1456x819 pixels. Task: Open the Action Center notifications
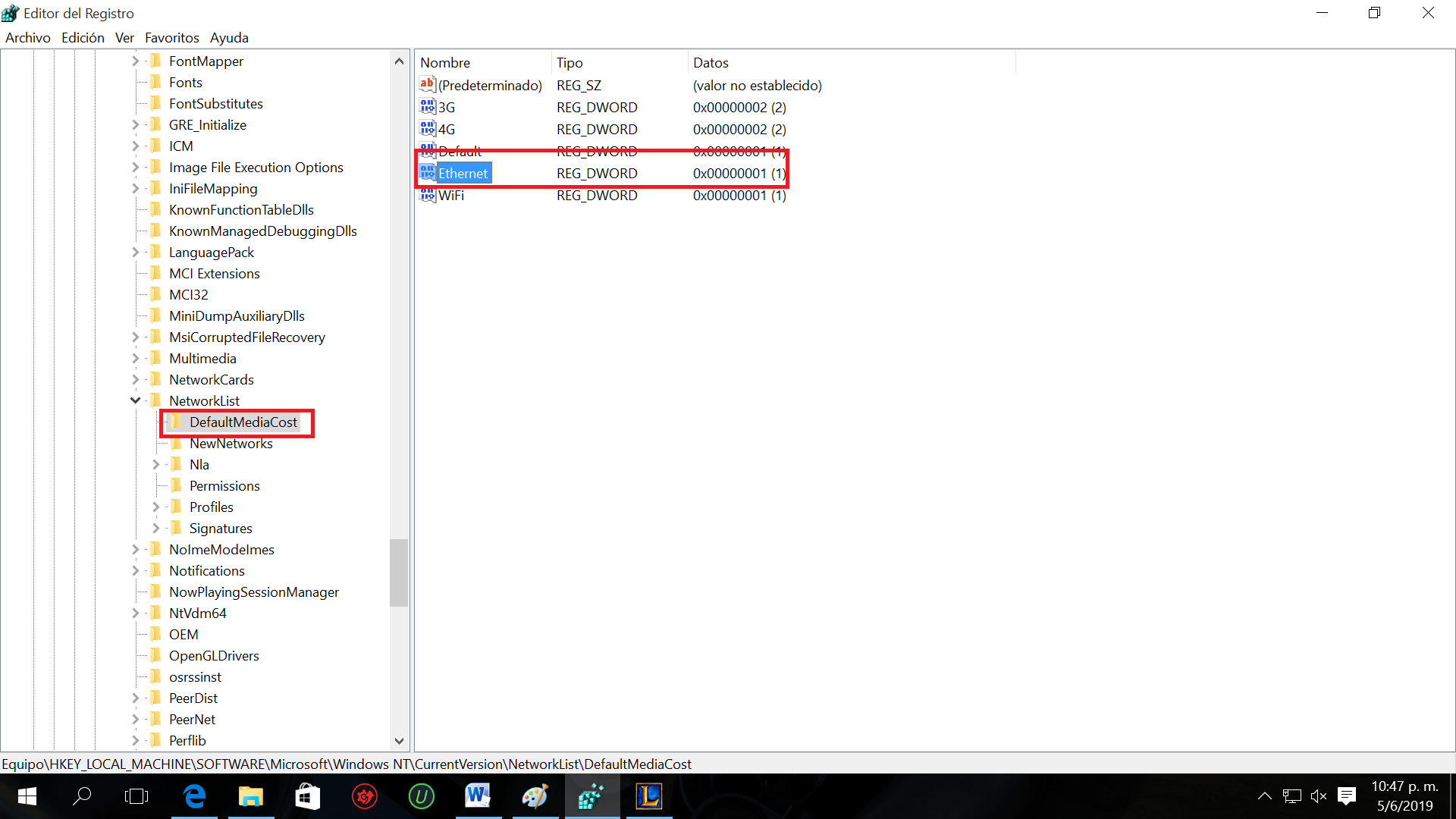[1347, 796]
